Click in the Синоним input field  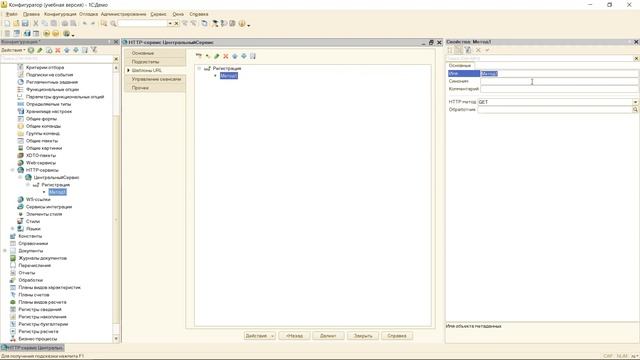559,81
